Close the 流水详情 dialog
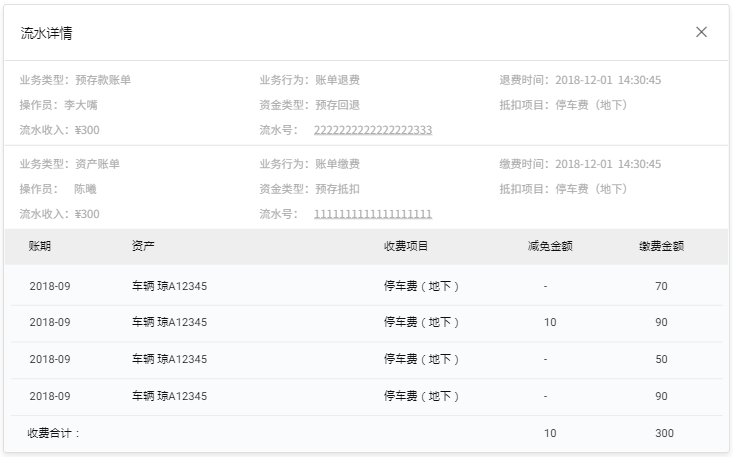The image size is (733, 457). pos(701,32)
